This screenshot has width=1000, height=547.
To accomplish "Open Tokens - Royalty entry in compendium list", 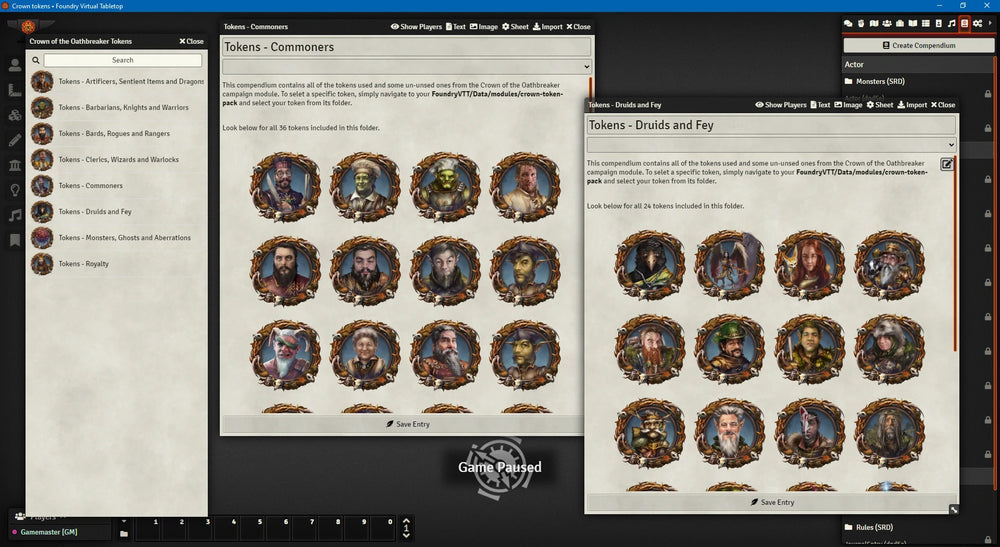I will click(83, 264).
